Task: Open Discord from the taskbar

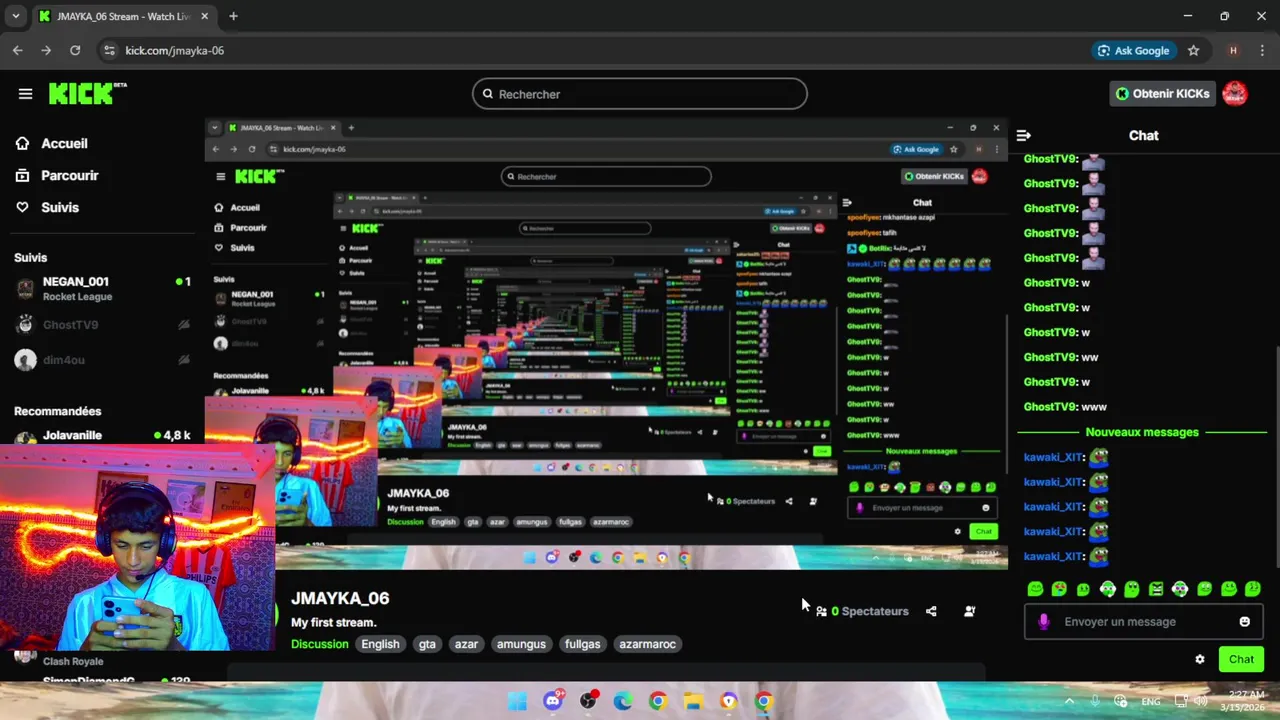Action: pyautogui.click(x=553, y=701)
